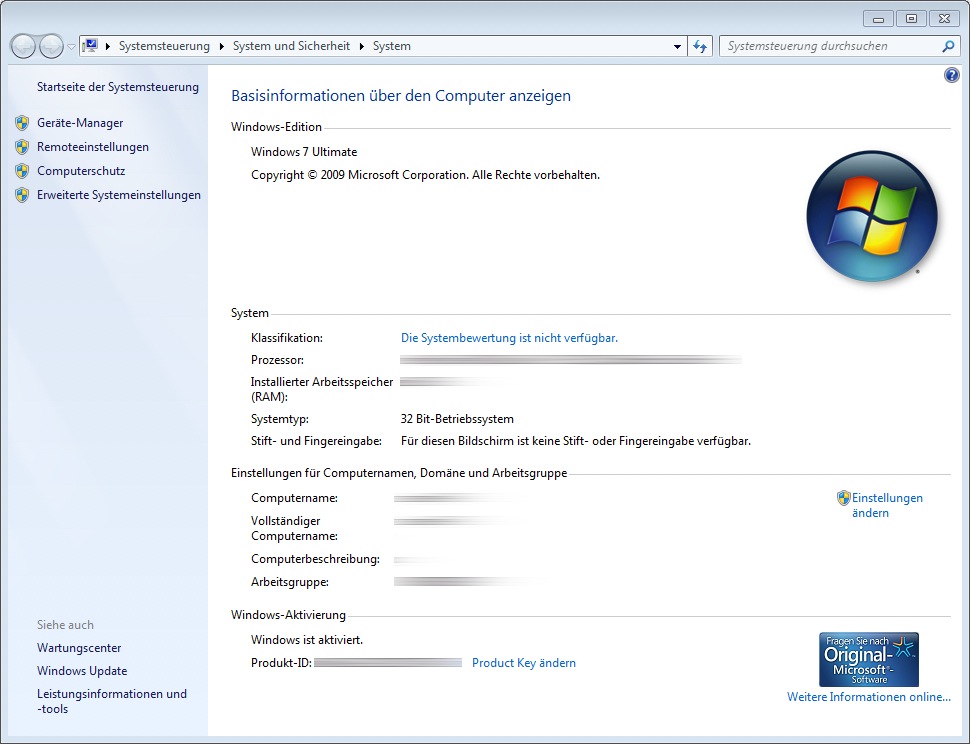Open Help via the blue question mark
The height and width of the screenshot is (744, 970).
coord(951,76)
